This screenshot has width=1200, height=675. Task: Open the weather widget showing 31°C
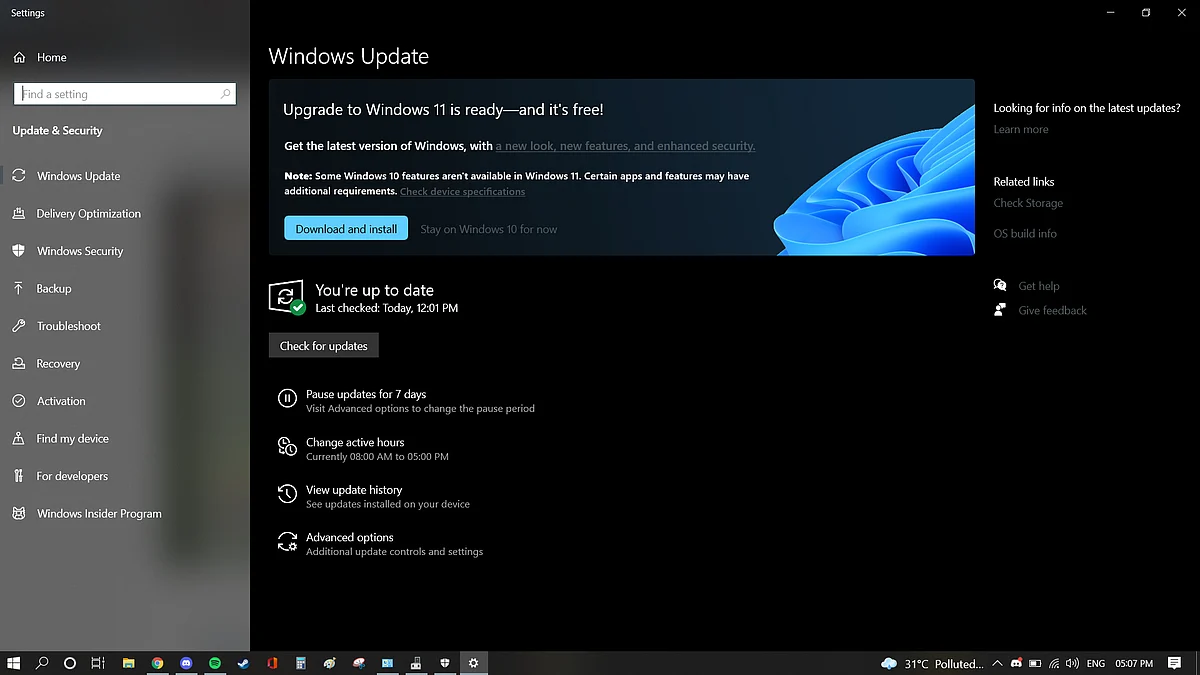tap(932, 664)
